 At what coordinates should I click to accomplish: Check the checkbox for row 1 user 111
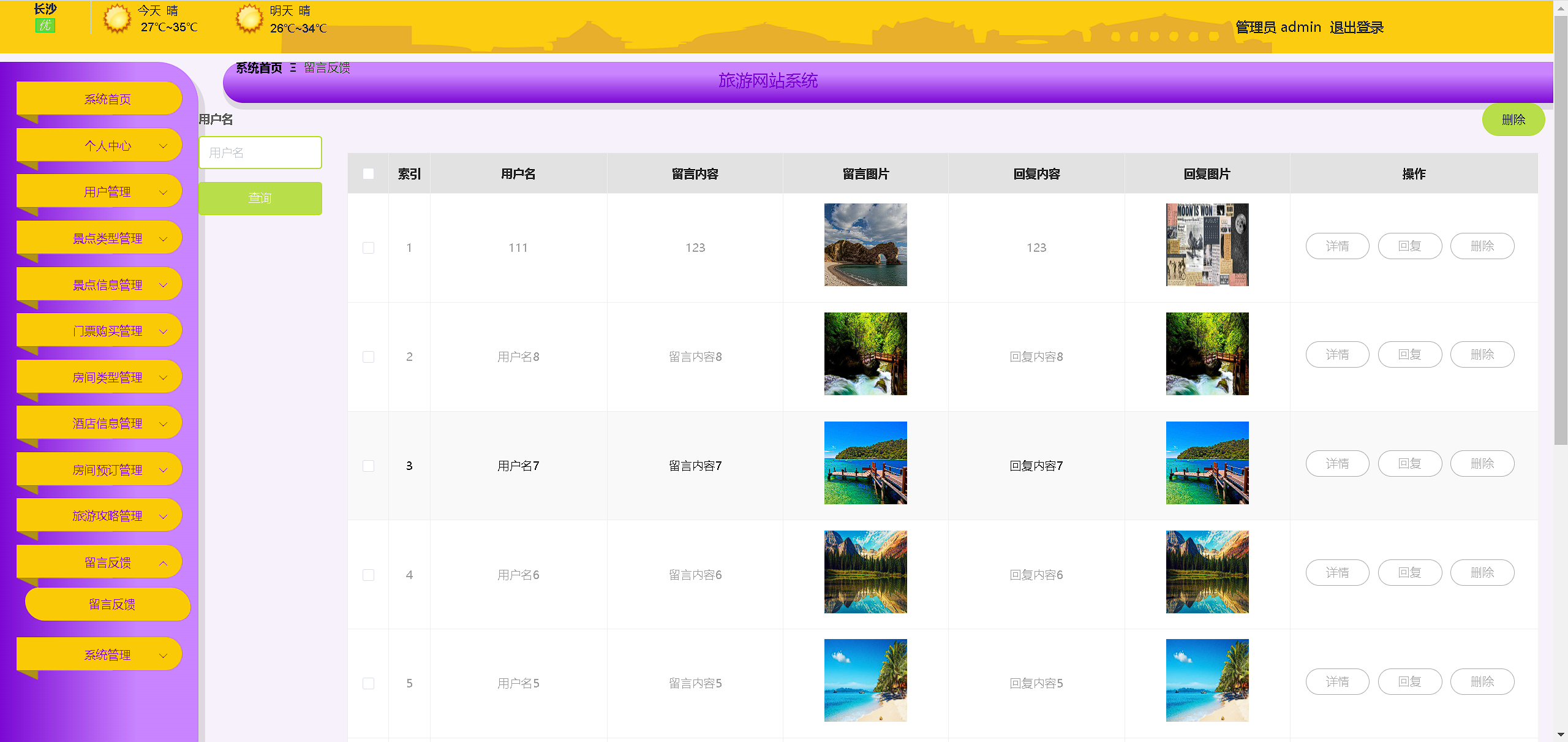pyautogui.click(x=368, y=248)
